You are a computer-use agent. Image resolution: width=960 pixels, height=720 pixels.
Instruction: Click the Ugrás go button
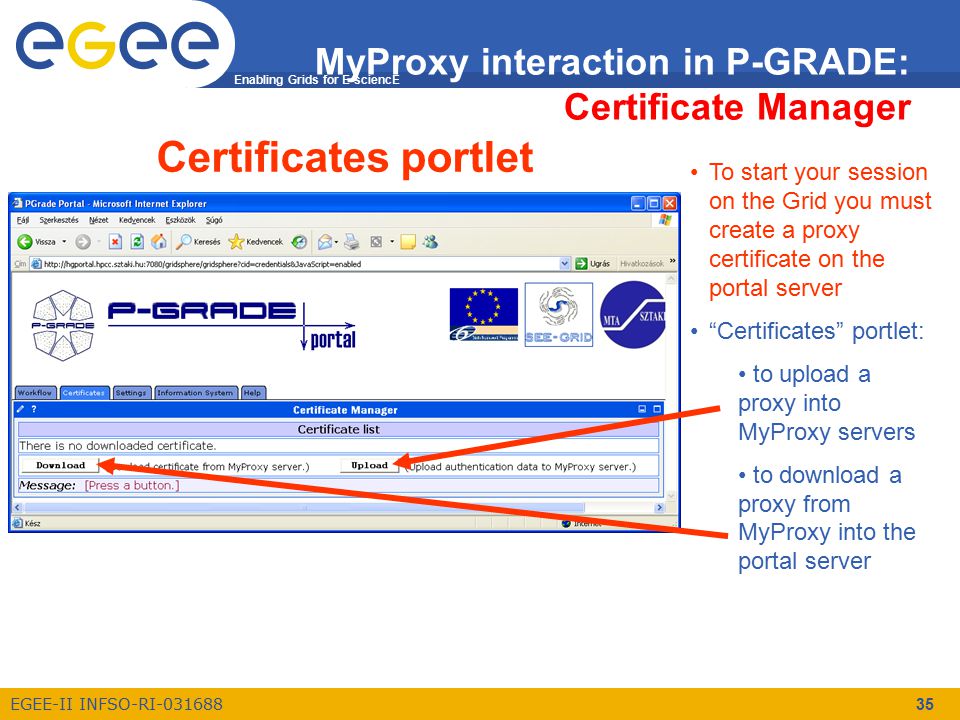point(593,264)
